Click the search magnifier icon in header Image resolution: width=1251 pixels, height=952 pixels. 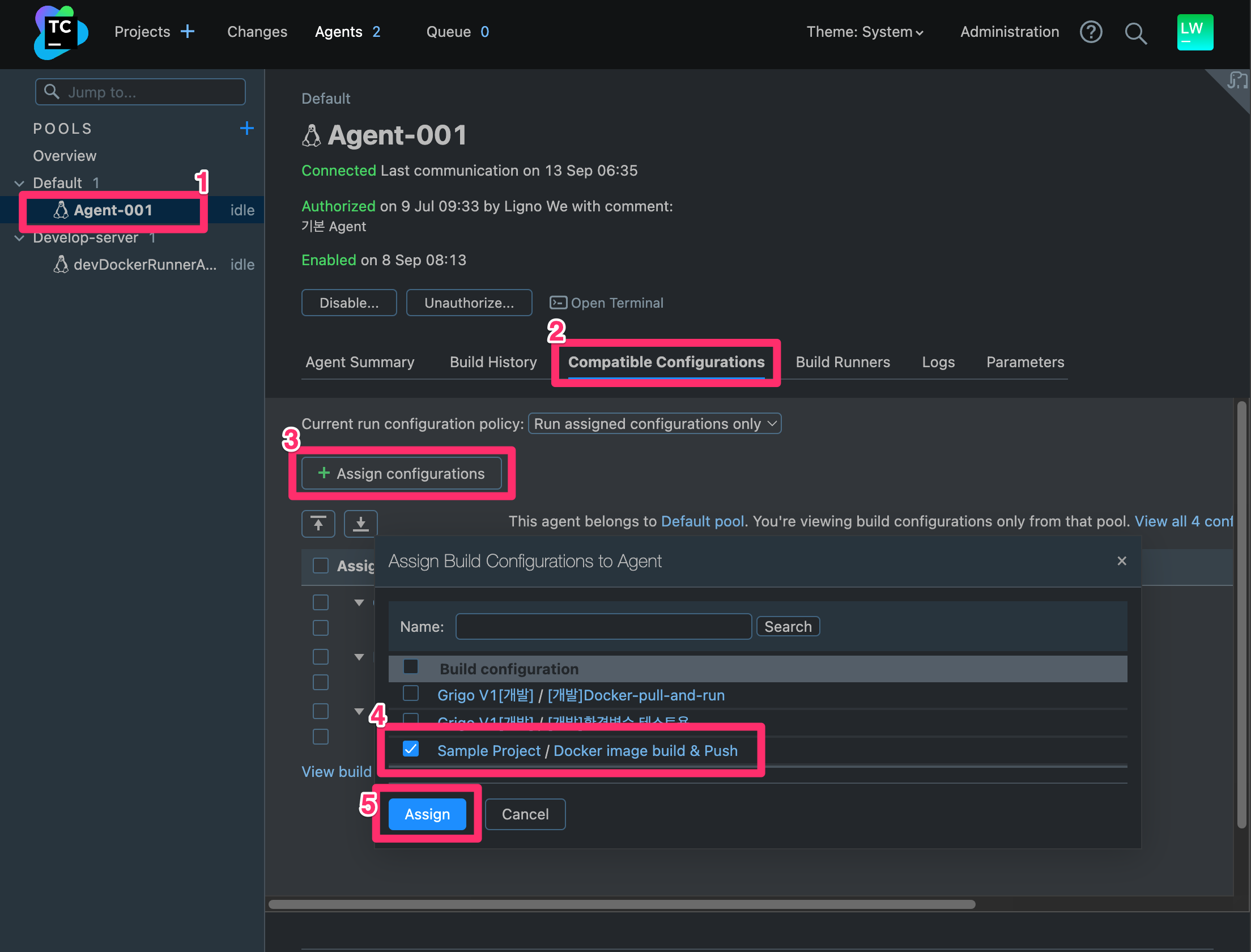[x=1135, y=33]
